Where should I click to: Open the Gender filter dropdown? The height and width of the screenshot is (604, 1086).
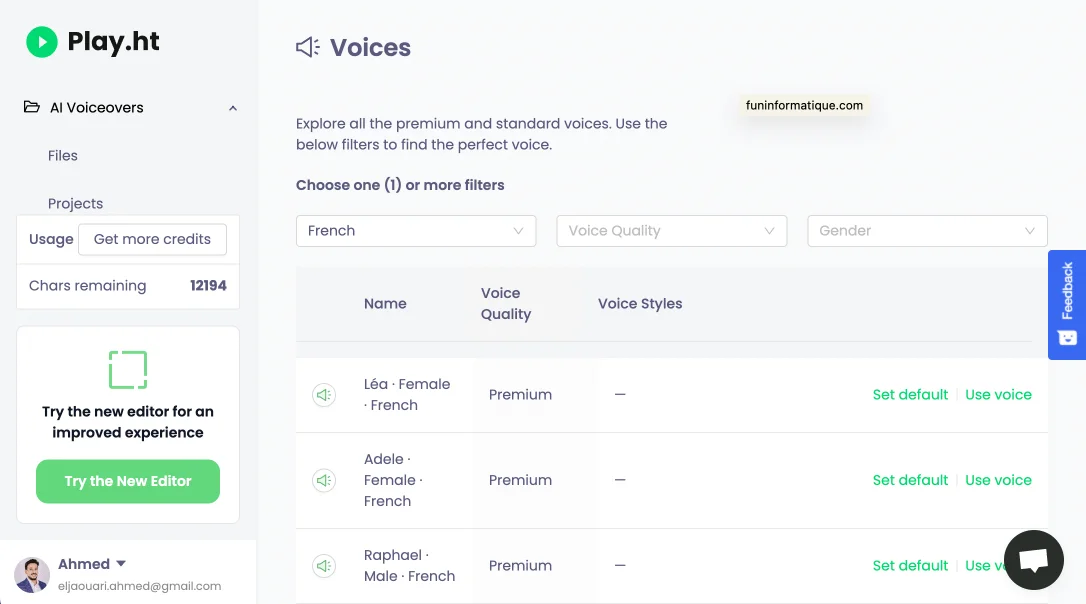click(x=927, y=231)
